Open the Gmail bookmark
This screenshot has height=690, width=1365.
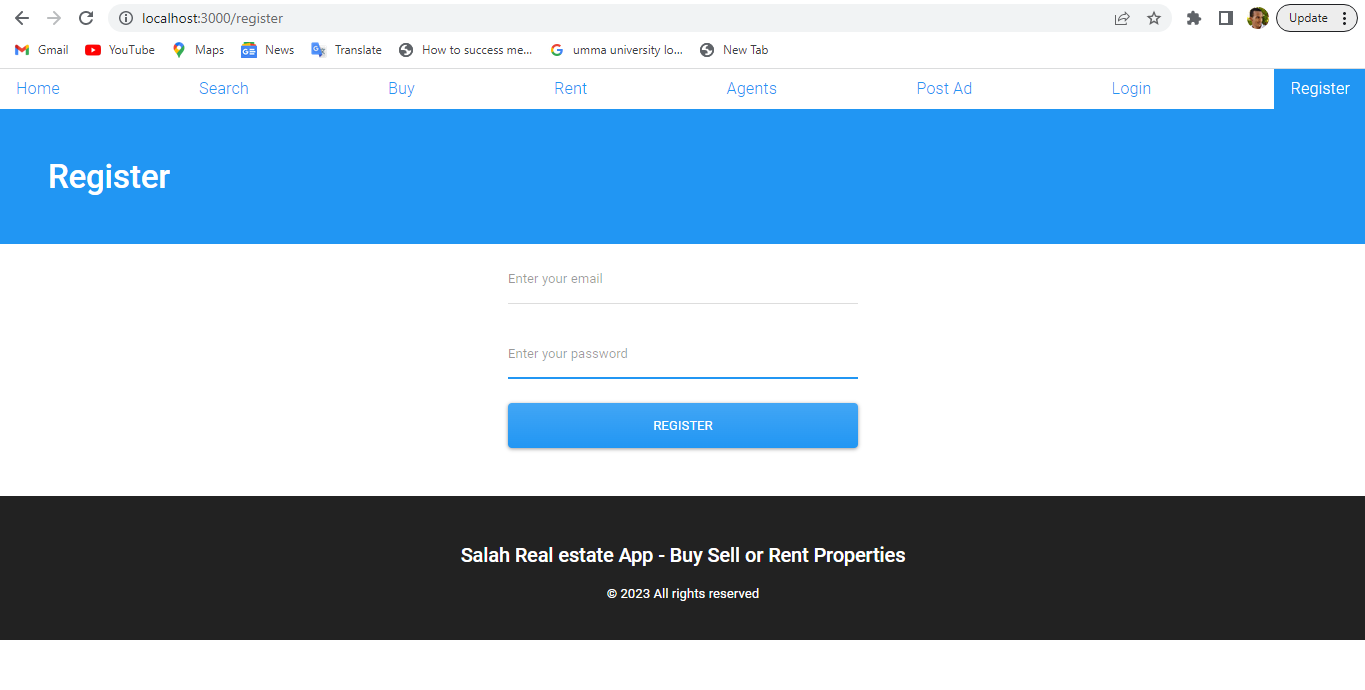[x=41, y=49]
